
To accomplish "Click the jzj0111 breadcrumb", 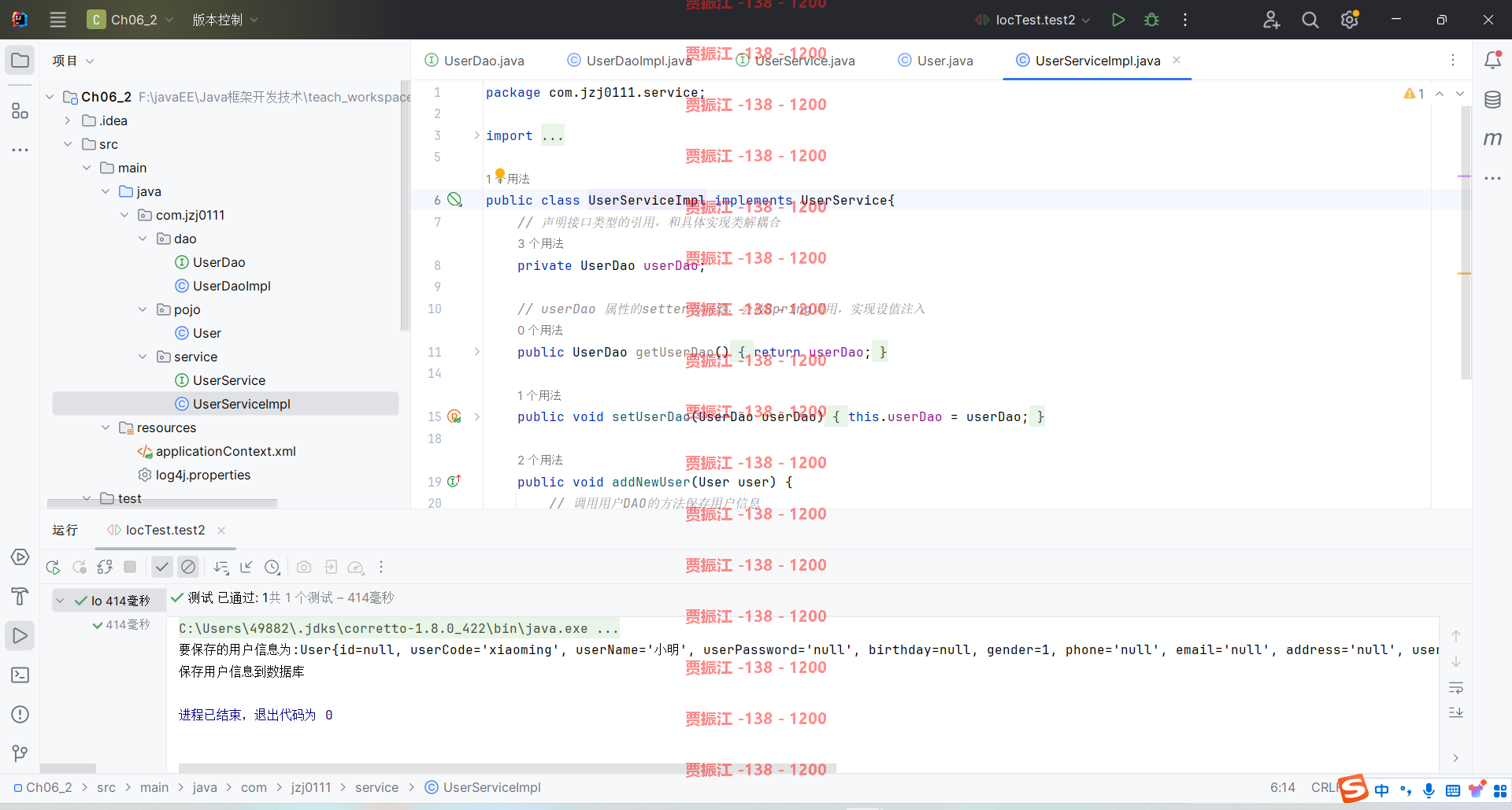I will tap(311, 787).
